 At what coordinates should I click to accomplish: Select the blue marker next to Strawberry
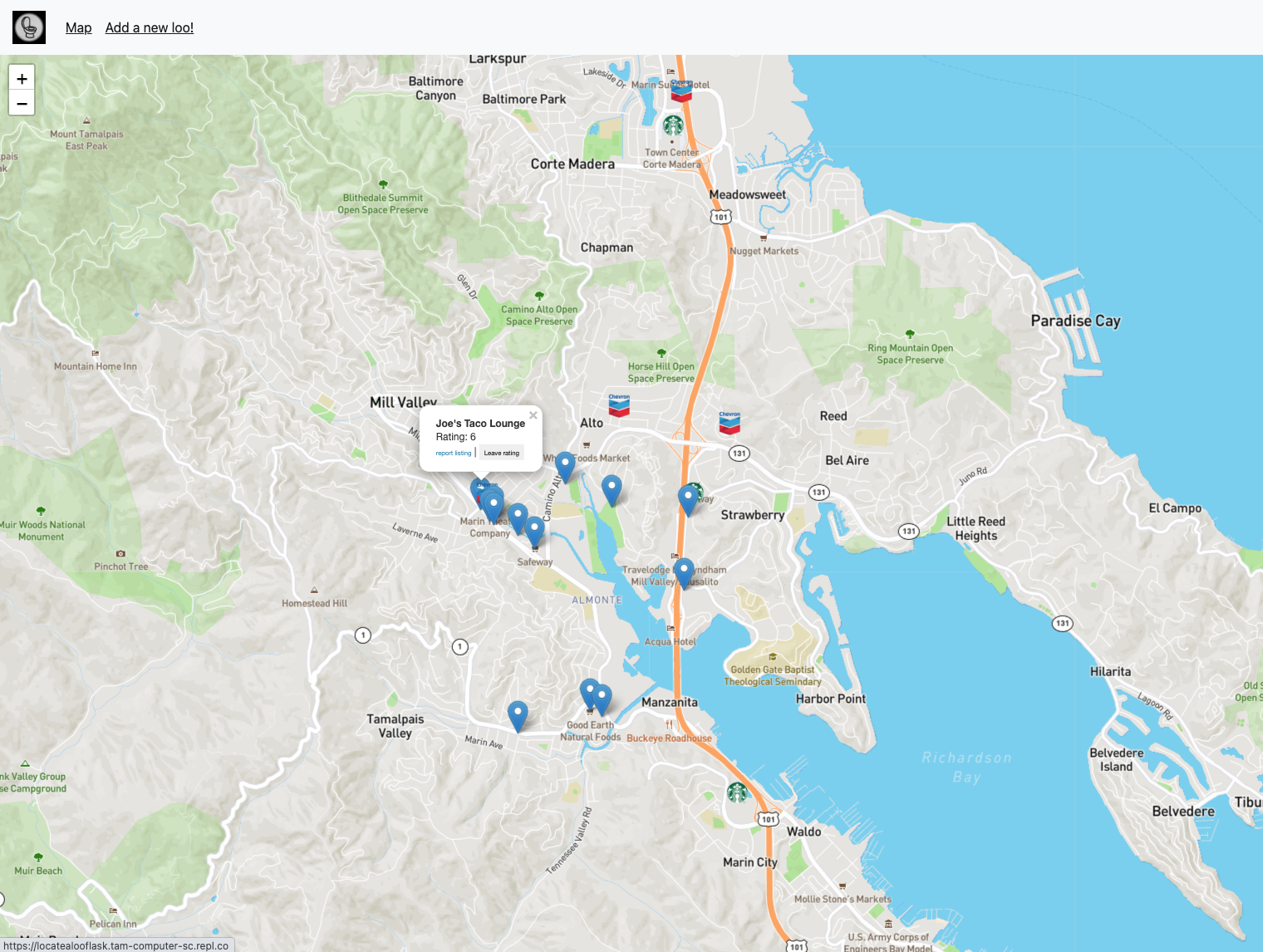coord(688,499)
